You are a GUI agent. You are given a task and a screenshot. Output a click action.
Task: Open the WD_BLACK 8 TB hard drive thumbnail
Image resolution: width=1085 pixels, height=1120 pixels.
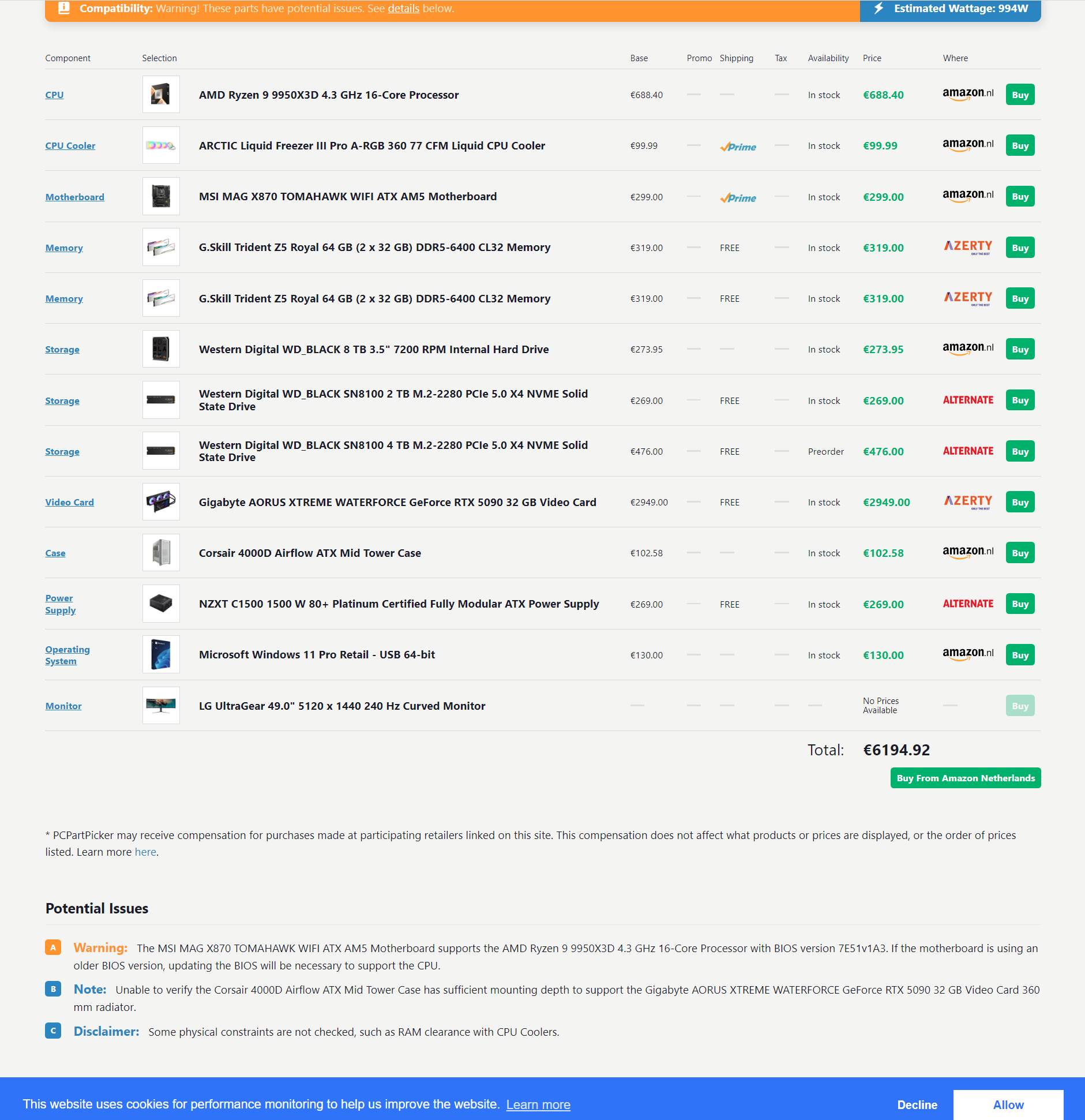coord(161,349)
